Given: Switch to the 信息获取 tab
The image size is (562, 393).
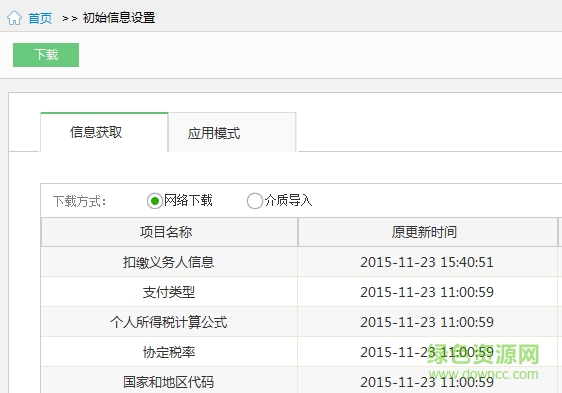Looking at the screenshot, I should point(104,132).
